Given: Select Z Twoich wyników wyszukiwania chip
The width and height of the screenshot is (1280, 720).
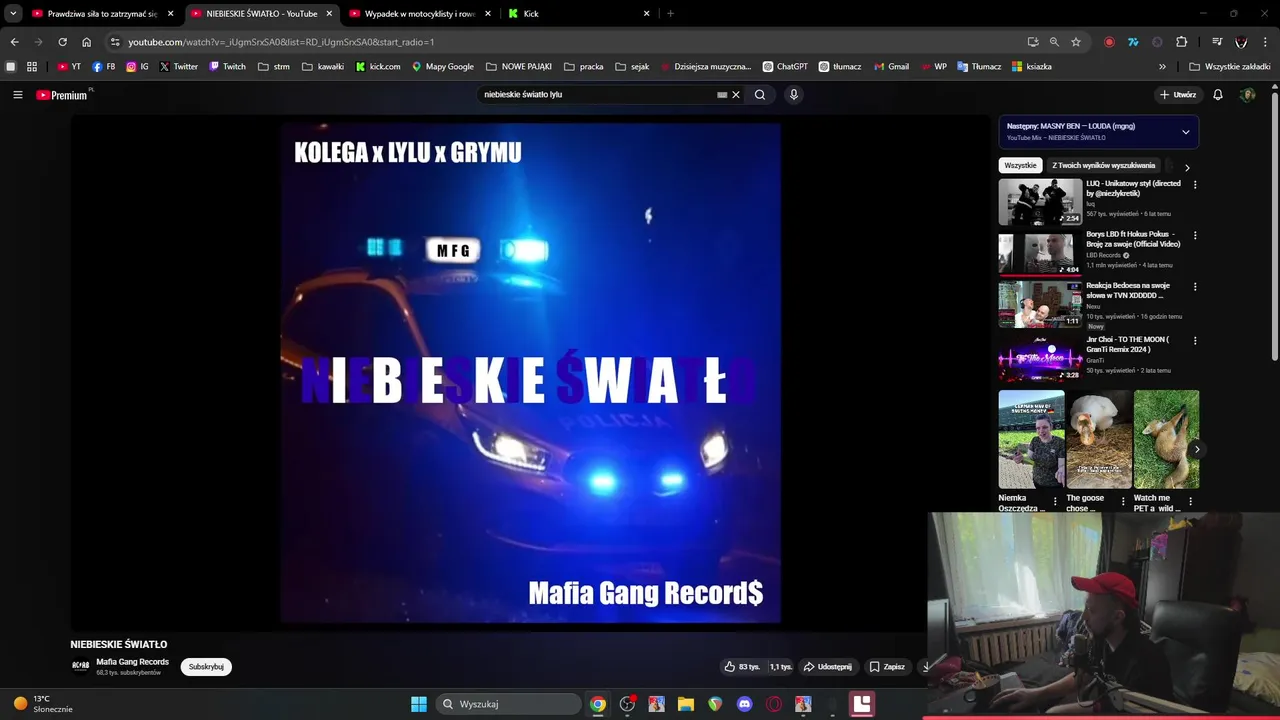Looking at the screenshot, I should pyautogui.click(x=1104, y=166).
